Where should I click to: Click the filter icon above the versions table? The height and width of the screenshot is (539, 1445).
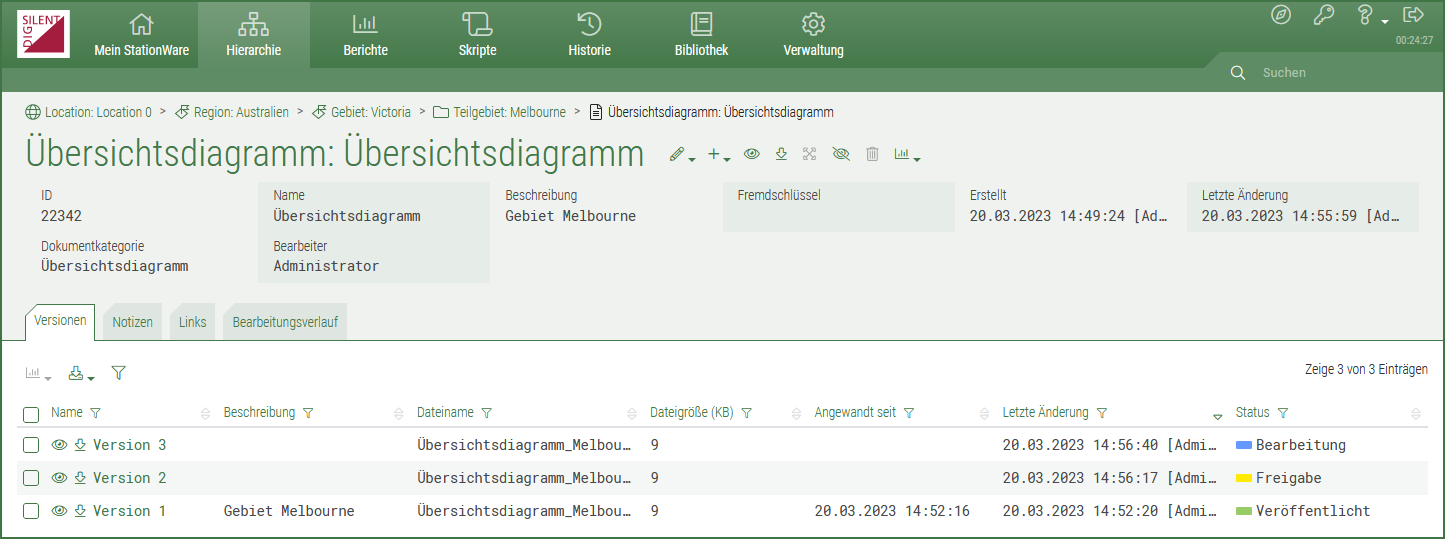coord(118,373)
